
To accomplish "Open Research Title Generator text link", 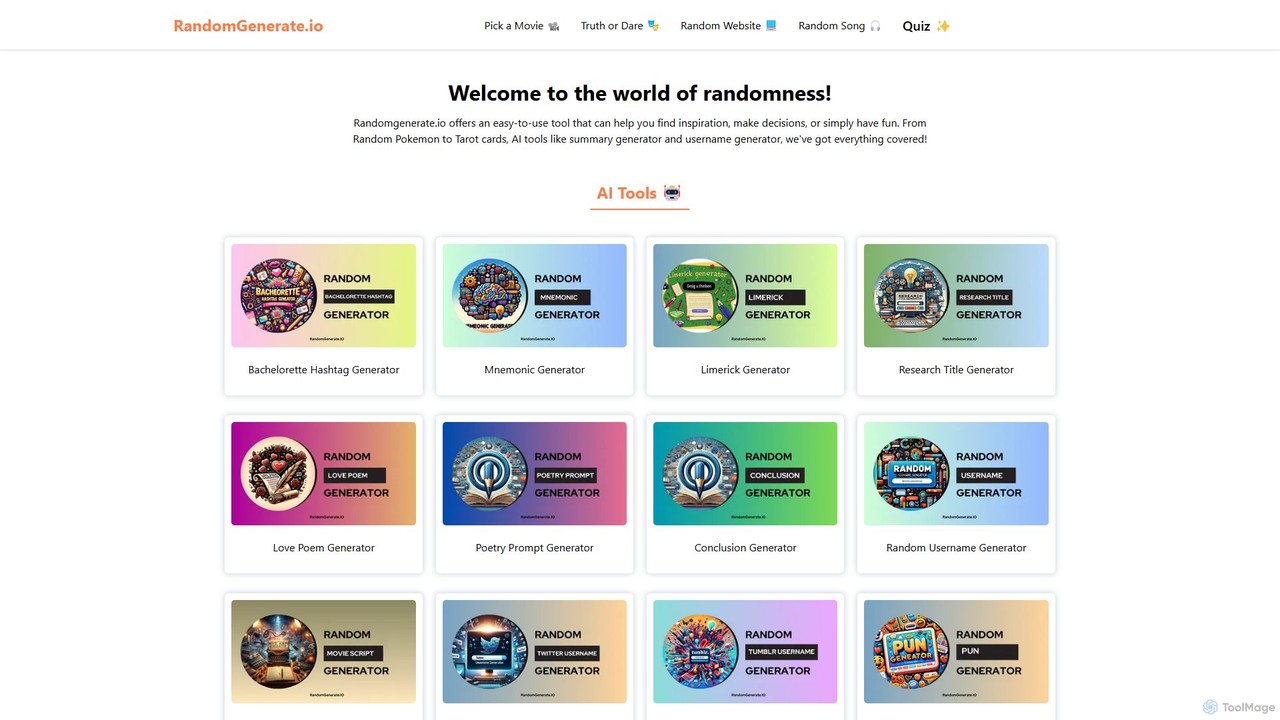I will pyautogui.click(x=957, y=370).
